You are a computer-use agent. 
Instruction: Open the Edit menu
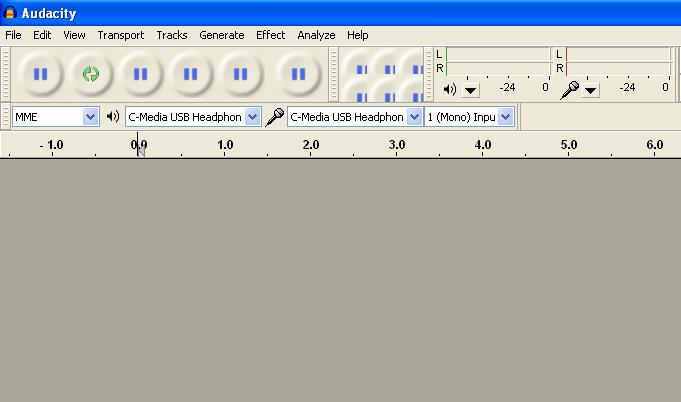[x=42, y=35]
